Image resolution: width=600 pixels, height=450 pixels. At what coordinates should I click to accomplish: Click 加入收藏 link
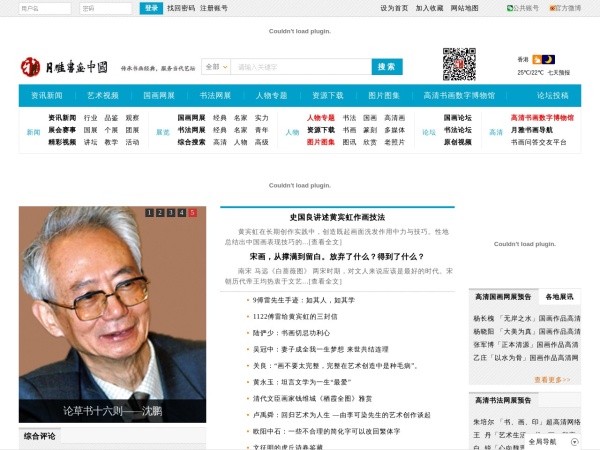429,8
